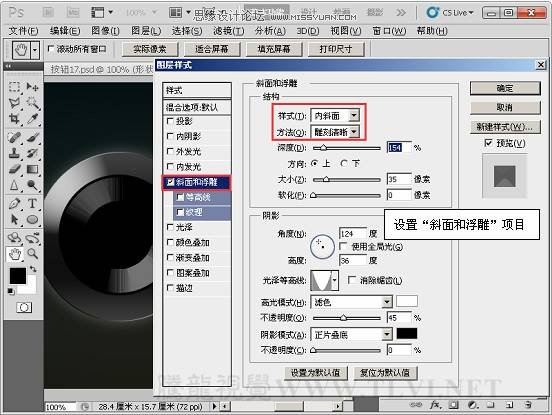This screenshot has width=552, height=415.
Task: Open the zoom level 100% dropdown
Action: click(154, 13)
